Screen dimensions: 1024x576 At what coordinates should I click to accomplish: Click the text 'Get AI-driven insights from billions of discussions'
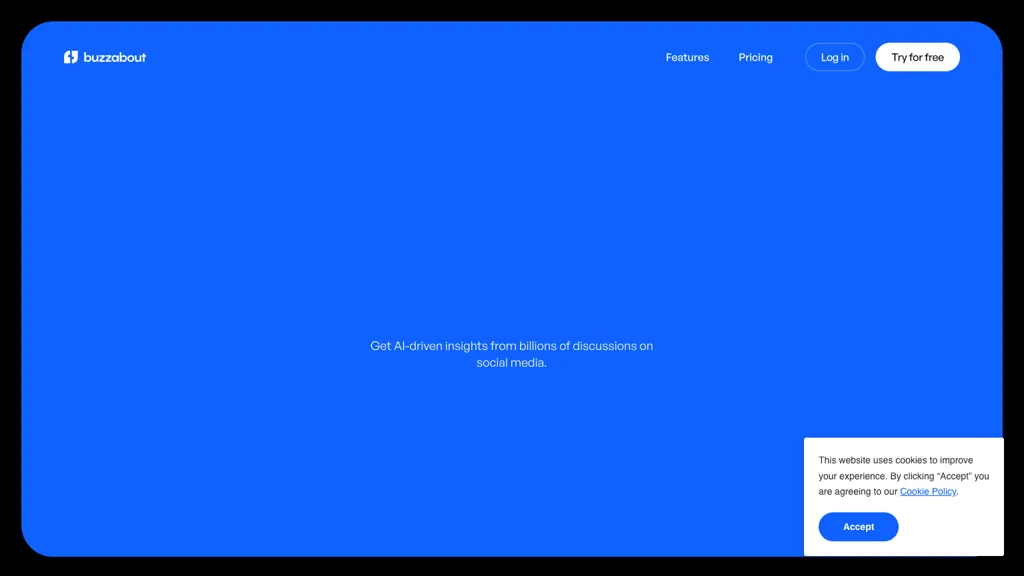503,346
